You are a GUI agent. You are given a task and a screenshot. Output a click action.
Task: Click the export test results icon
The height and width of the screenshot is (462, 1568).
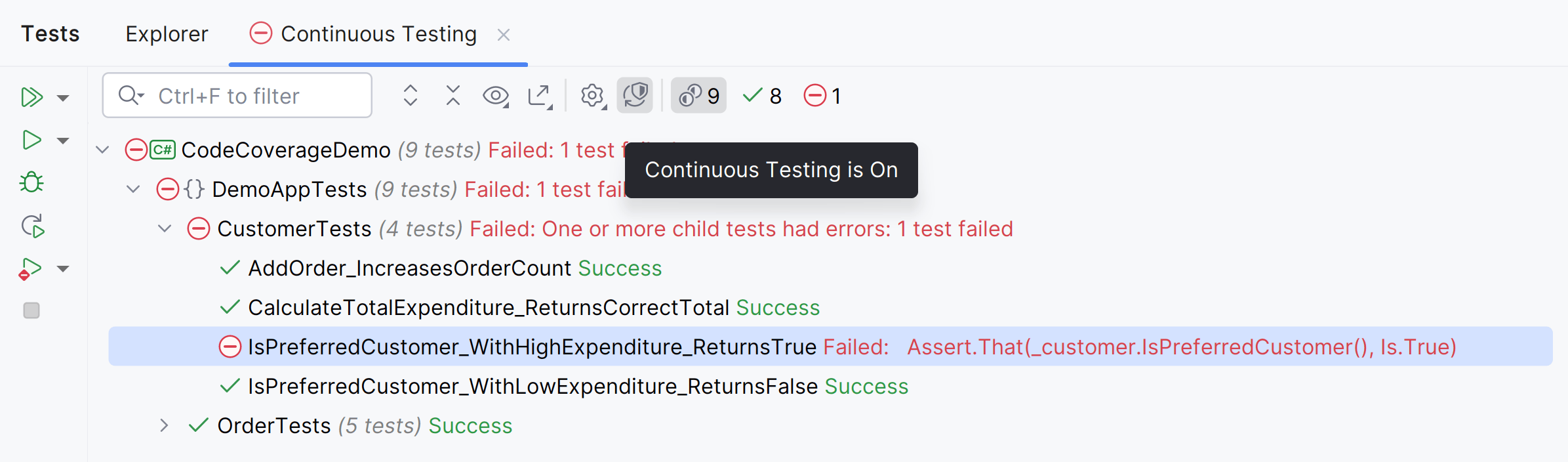pyautogui.click(x=540, y=96)
